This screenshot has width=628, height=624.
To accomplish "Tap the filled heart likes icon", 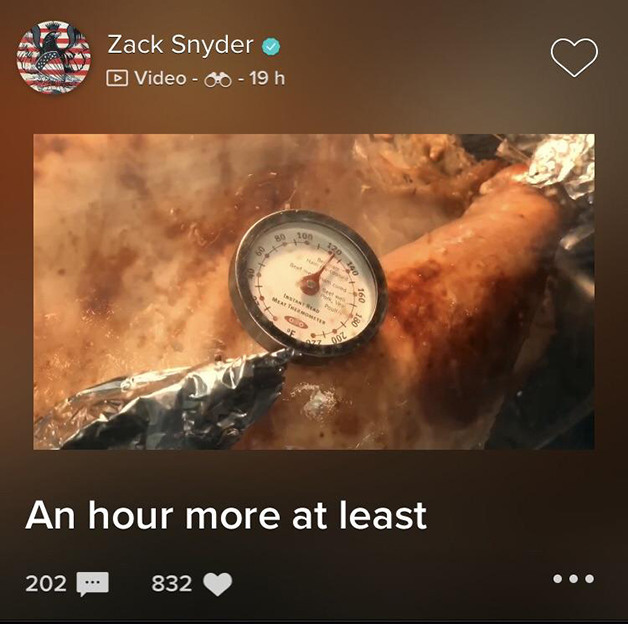I will (x=217, y=584).
